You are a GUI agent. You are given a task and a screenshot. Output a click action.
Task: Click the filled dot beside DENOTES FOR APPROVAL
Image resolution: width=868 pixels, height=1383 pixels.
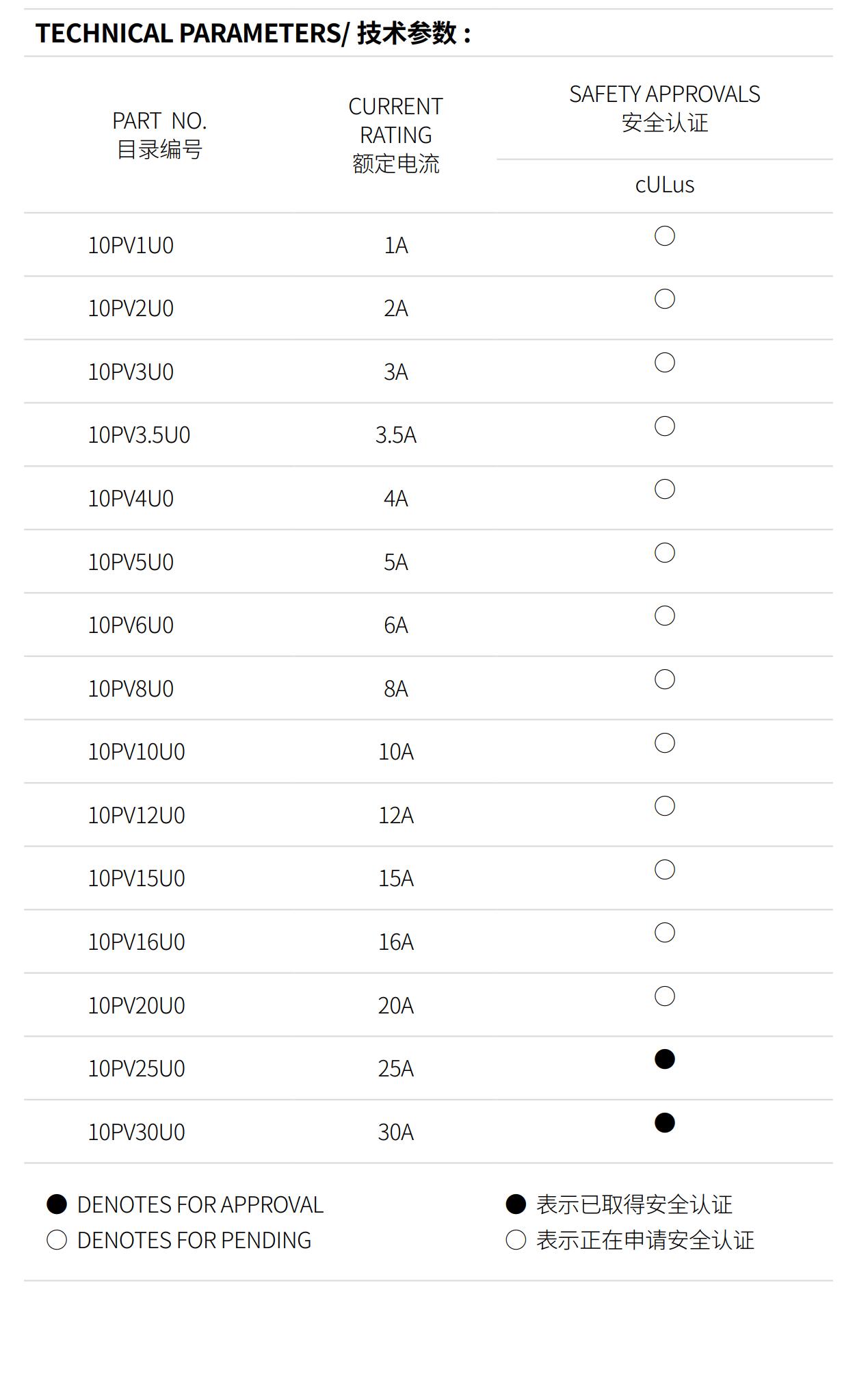tap(57, 1204)
